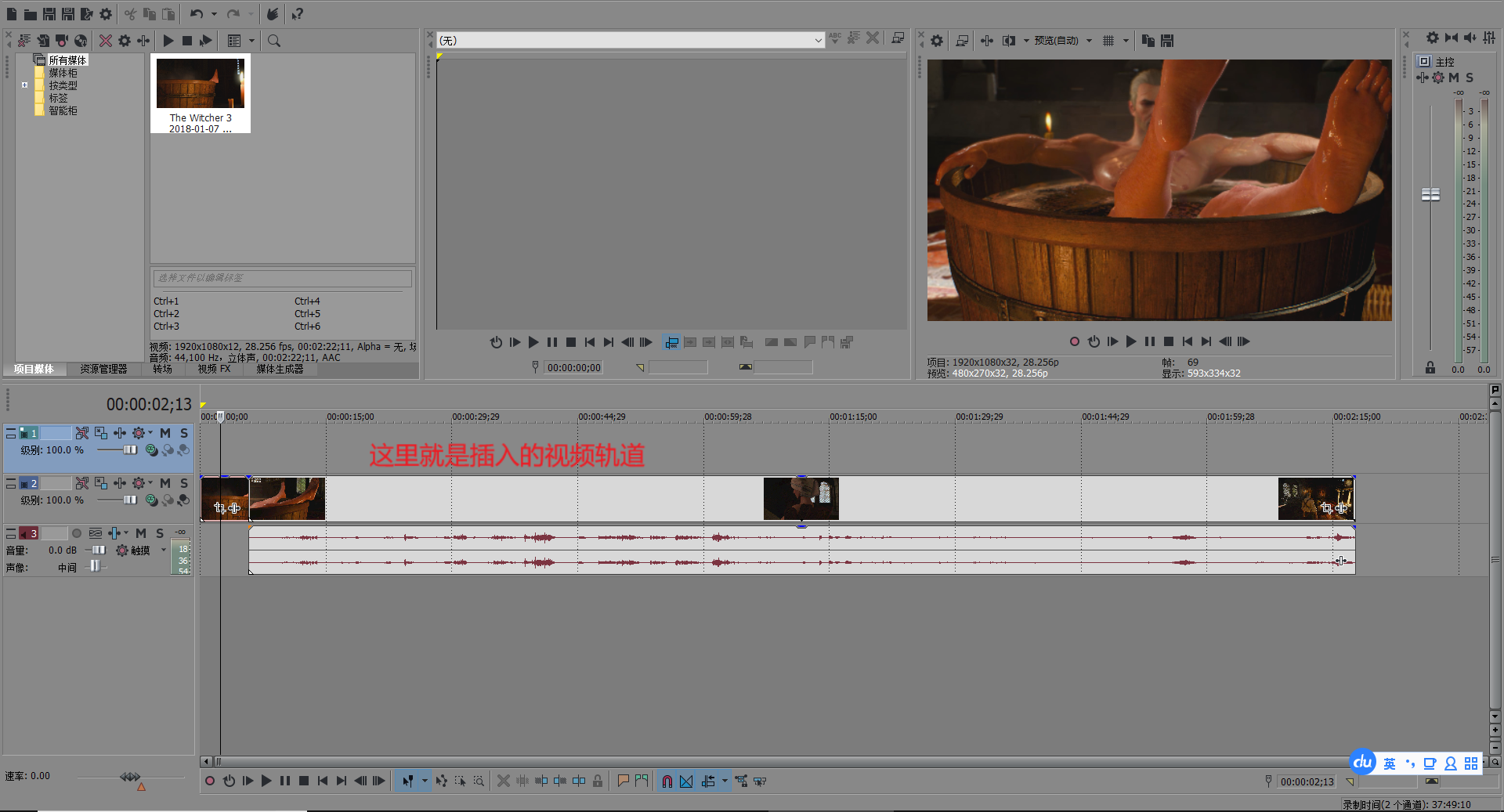Screen dimensions: 1504x812
Task: Select the normal edit tool
Action: click(x=408, y=781)
